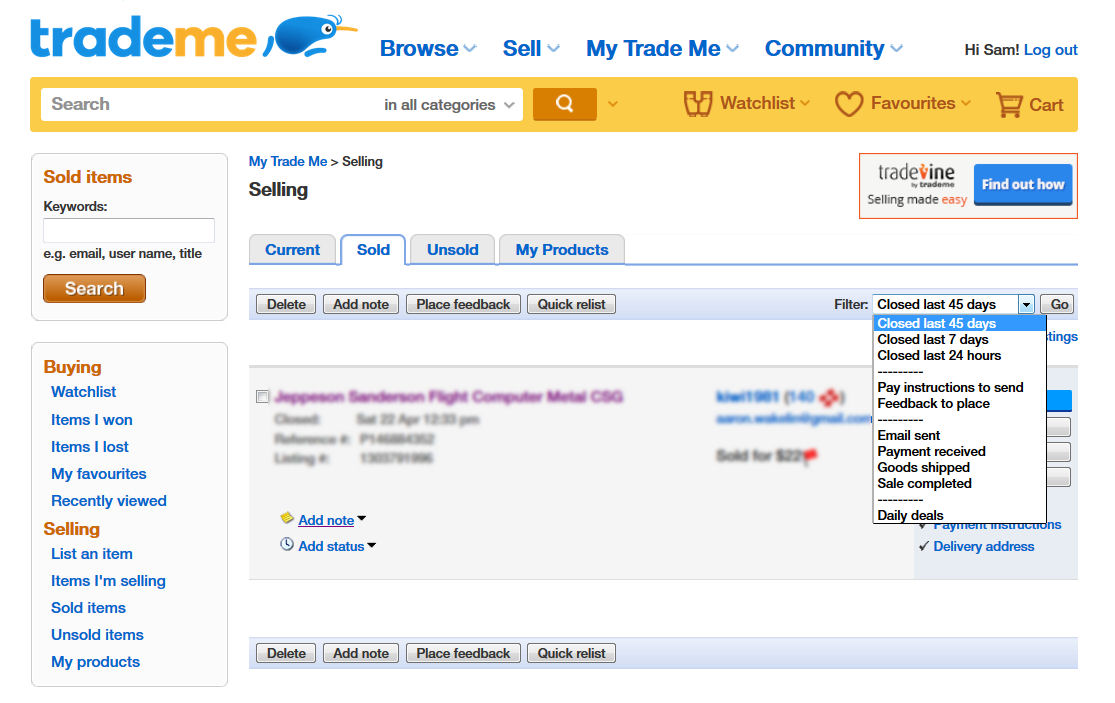1115x703 pixels.
Task: Click the Favourites heart icon
Action: coord(849,103)
